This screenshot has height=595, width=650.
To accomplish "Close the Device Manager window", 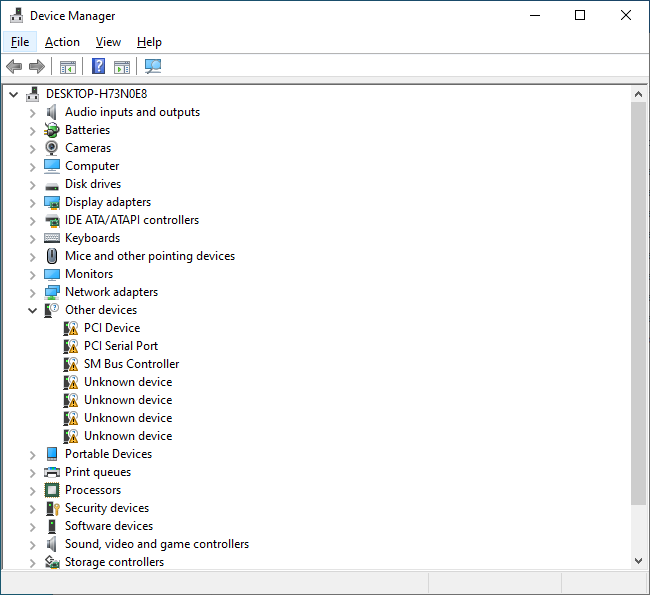I will tap(626, 16).
